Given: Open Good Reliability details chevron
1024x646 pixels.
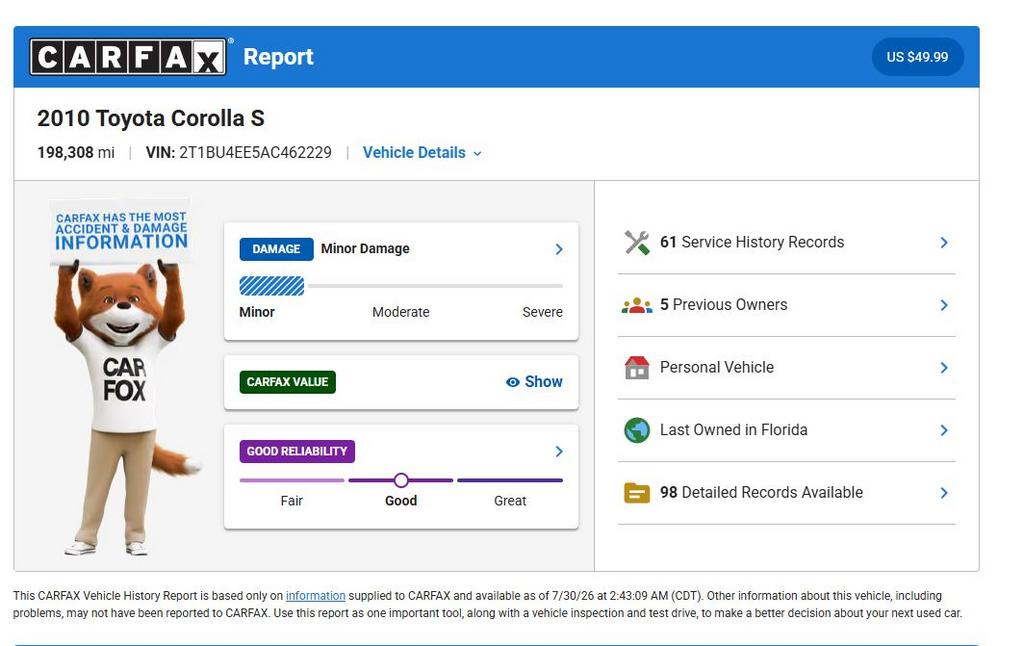Looking at the screenshot, I should tap(559, 451).
